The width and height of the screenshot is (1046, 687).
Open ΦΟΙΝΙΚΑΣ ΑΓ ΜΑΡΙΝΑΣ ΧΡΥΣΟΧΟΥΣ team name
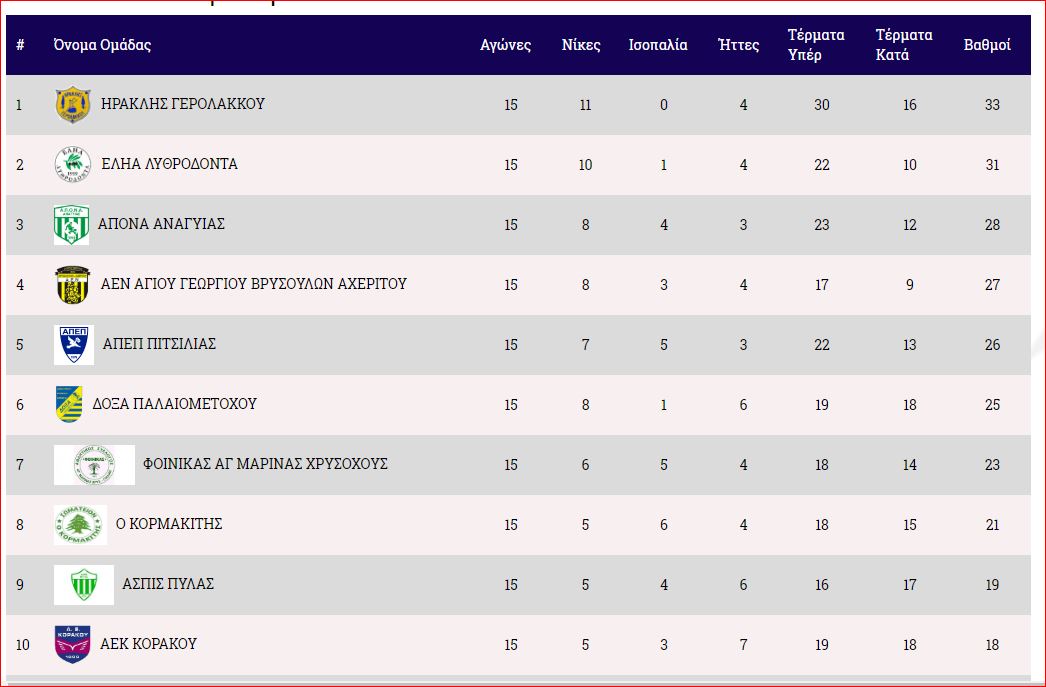(x=265, y=464)
